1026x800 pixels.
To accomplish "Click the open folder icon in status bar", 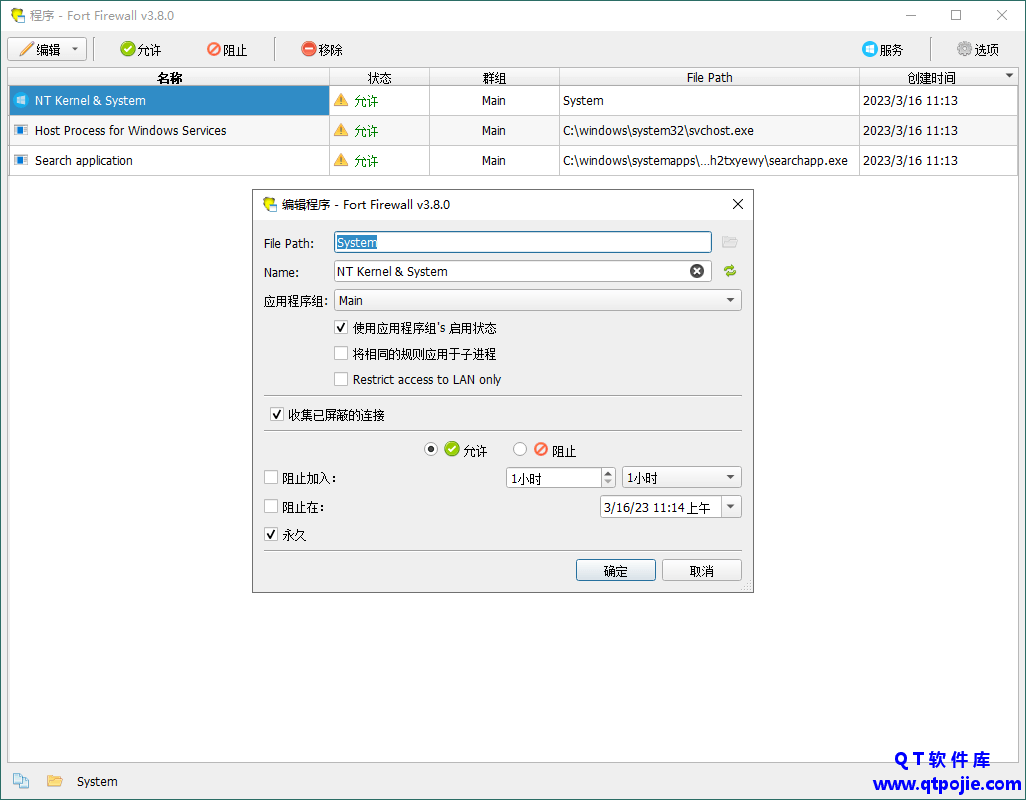I will point(54,781).
